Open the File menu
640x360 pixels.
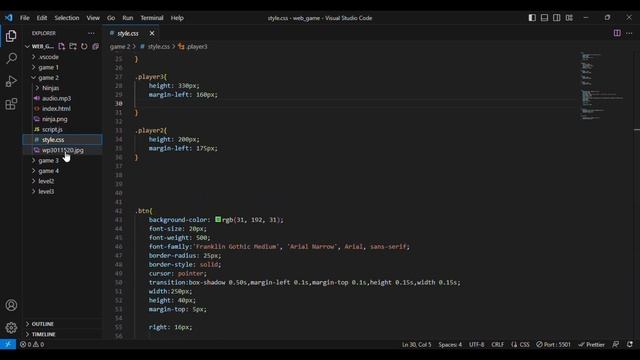(x=24, y=18)
